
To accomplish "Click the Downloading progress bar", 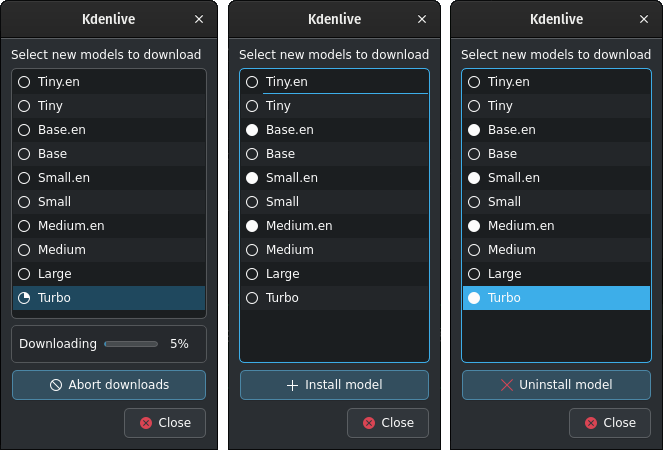I will 131,344.
